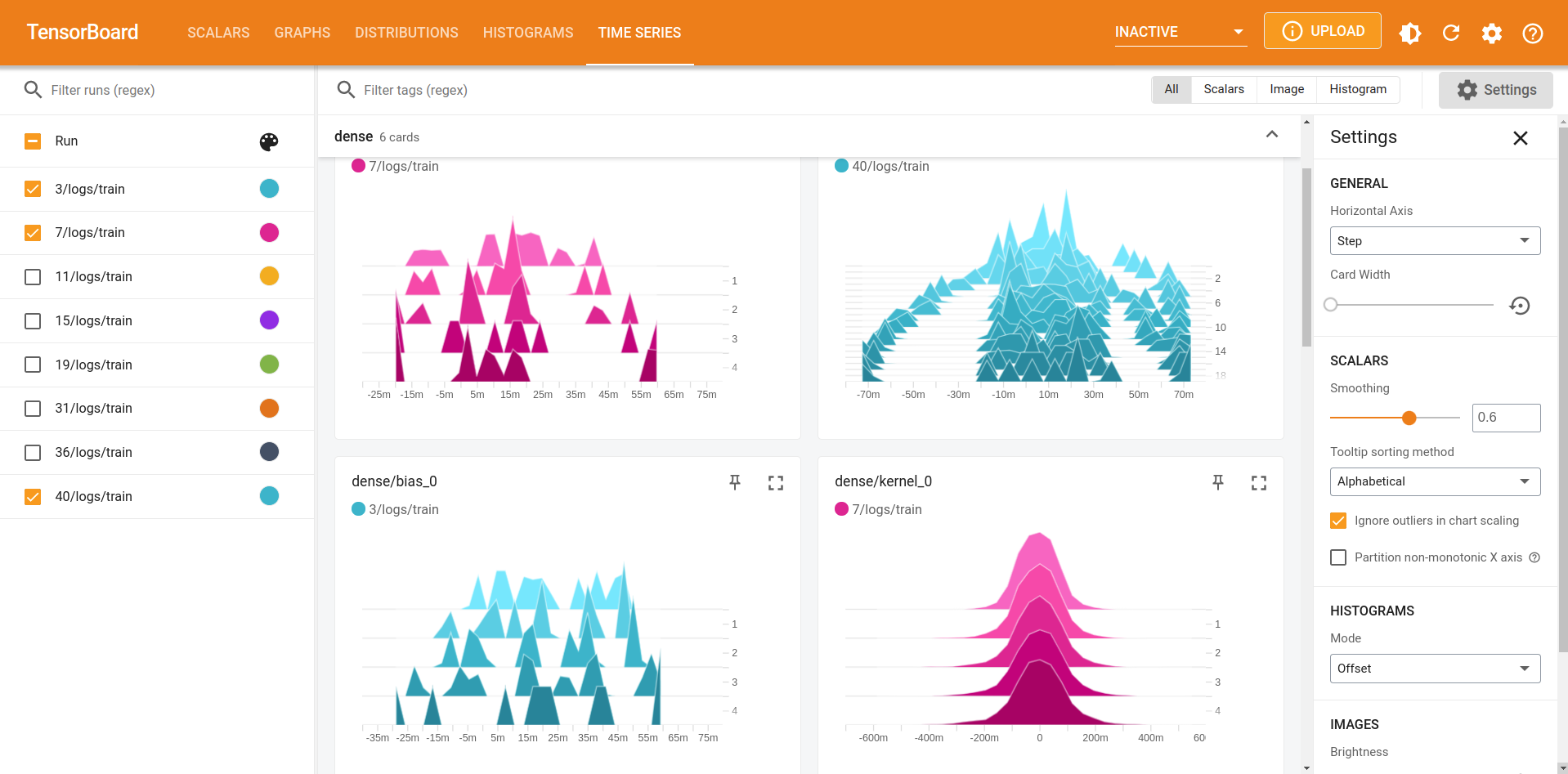Open the INACTIVE dashboards dropdown
Screen dimensions: 1568x774
[x=1180, y=32]
